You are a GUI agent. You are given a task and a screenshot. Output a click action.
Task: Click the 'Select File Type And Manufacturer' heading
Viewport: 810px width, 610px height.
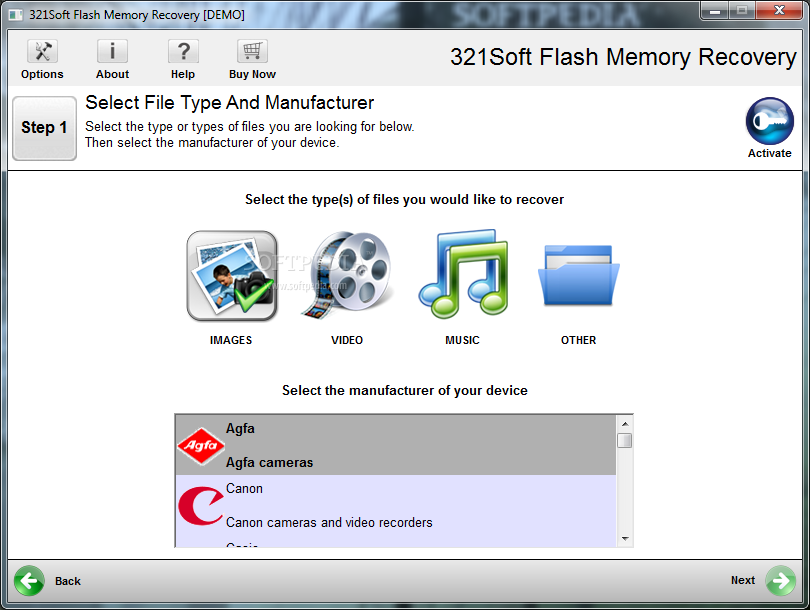click(229, 103)
